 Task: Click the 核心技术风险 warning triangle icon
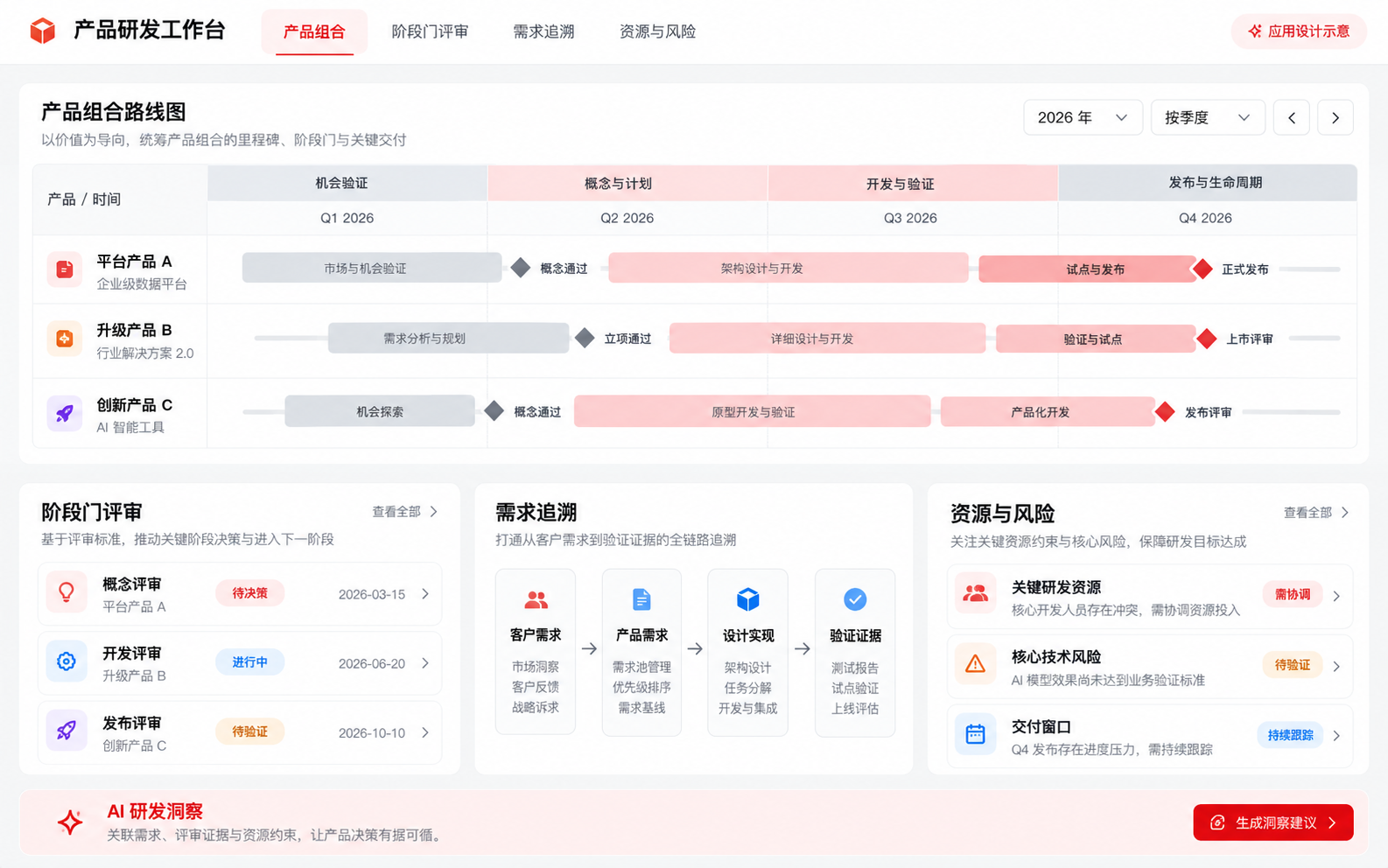[975, 664]
